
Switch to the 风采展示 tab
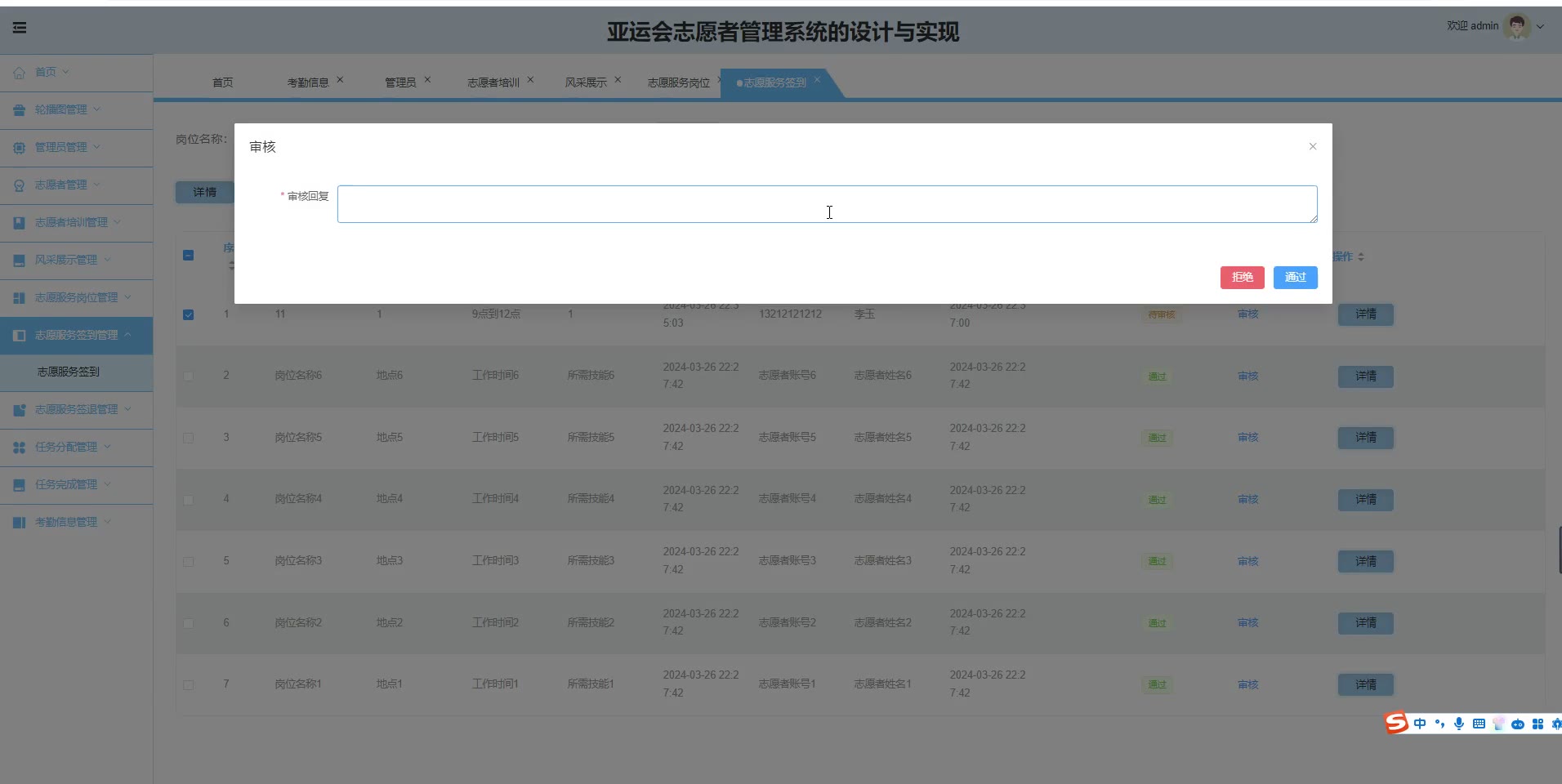(586, 82)
